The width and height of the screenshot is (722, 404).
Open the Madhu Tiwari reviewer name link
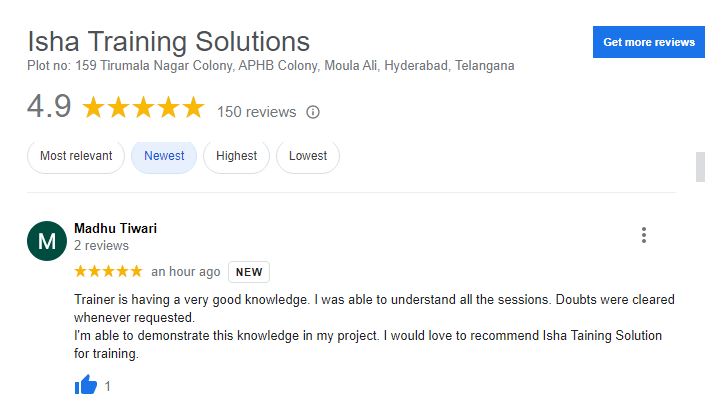tap(115, 228)
